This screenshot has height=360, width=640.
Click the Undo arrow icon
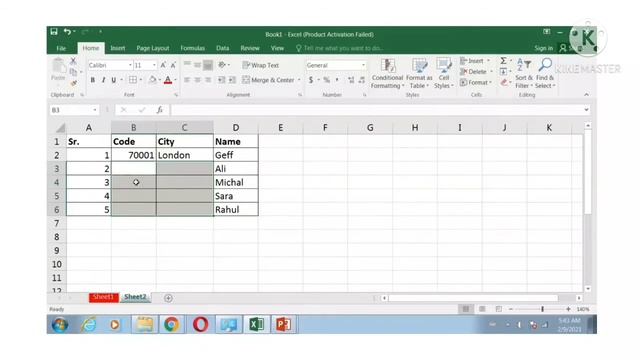coord(67,31)
